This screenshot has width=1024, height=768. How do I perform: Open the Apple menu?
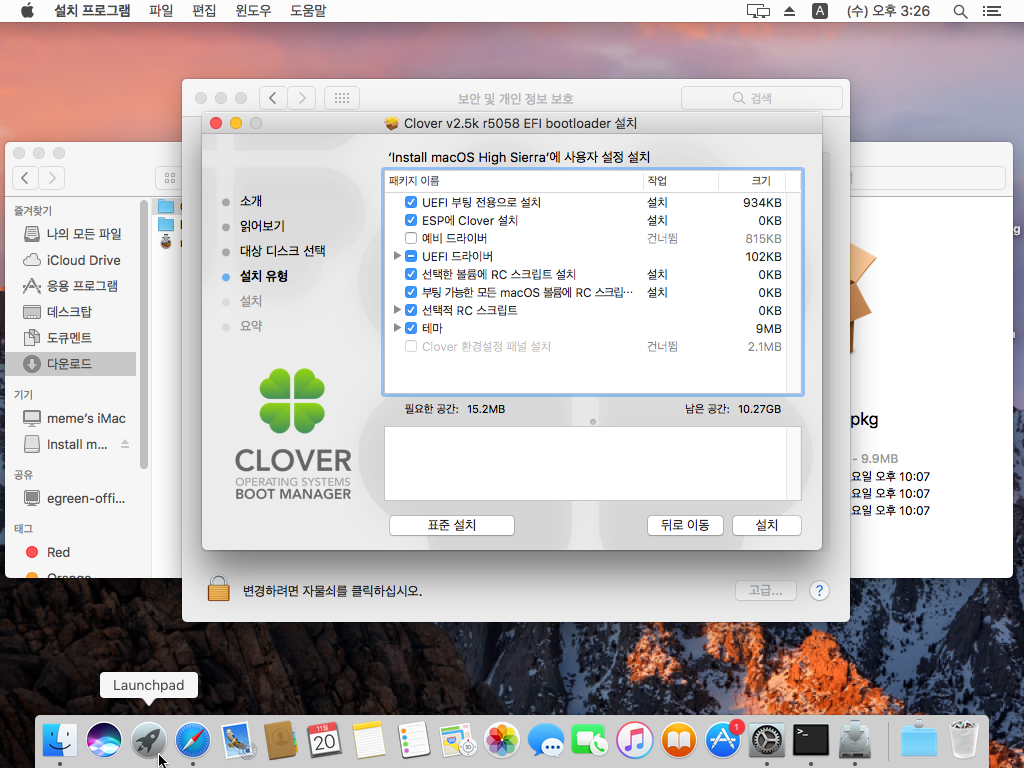[27, 10]
